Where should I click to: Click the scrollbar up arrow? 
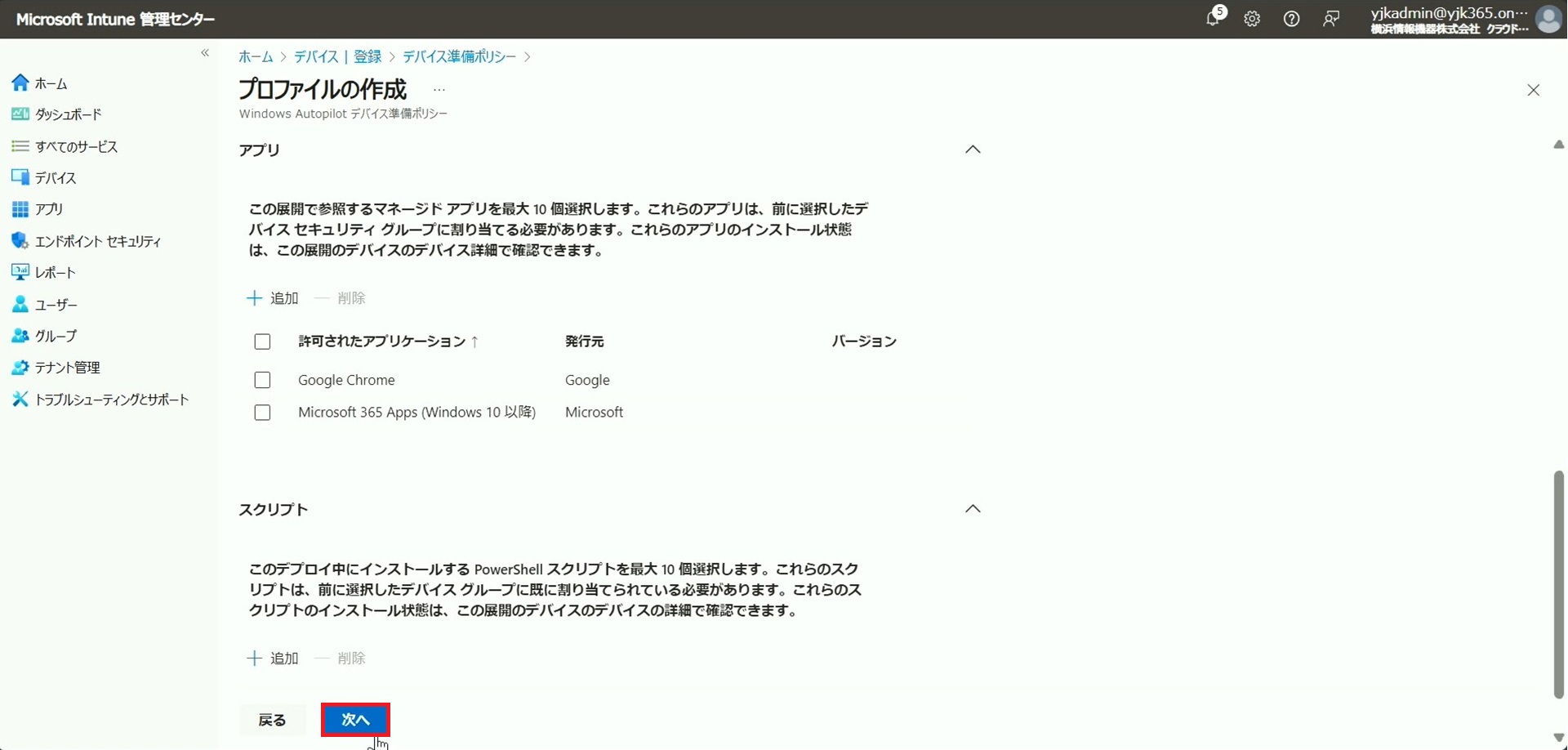[x=1558, y=145]
